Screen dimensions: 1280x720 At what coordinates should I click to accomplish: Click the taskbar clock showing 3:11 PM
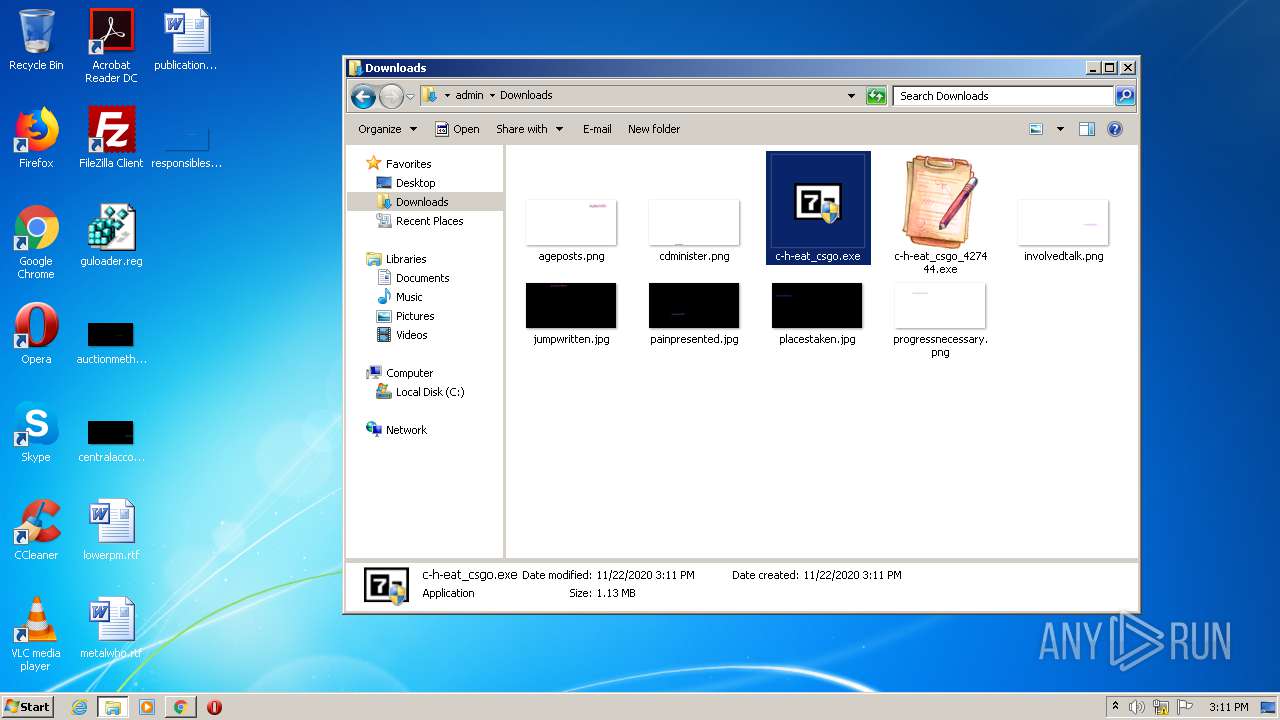coord(1228,707)
